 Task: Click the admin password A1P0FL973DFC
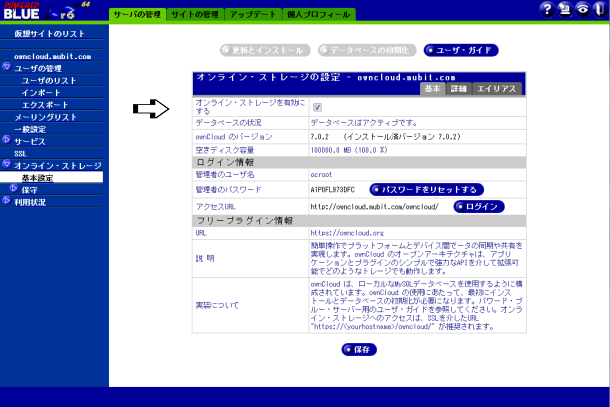(333, 189)
